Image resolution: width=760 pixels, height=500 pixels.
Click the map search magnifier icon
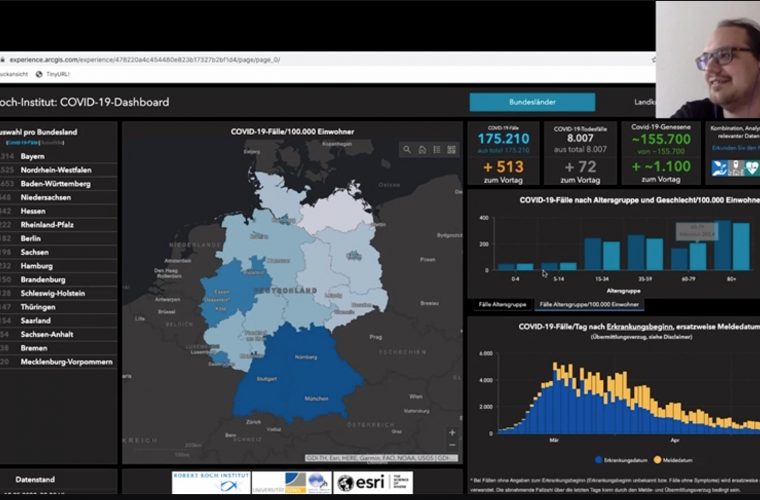(407, 150)
